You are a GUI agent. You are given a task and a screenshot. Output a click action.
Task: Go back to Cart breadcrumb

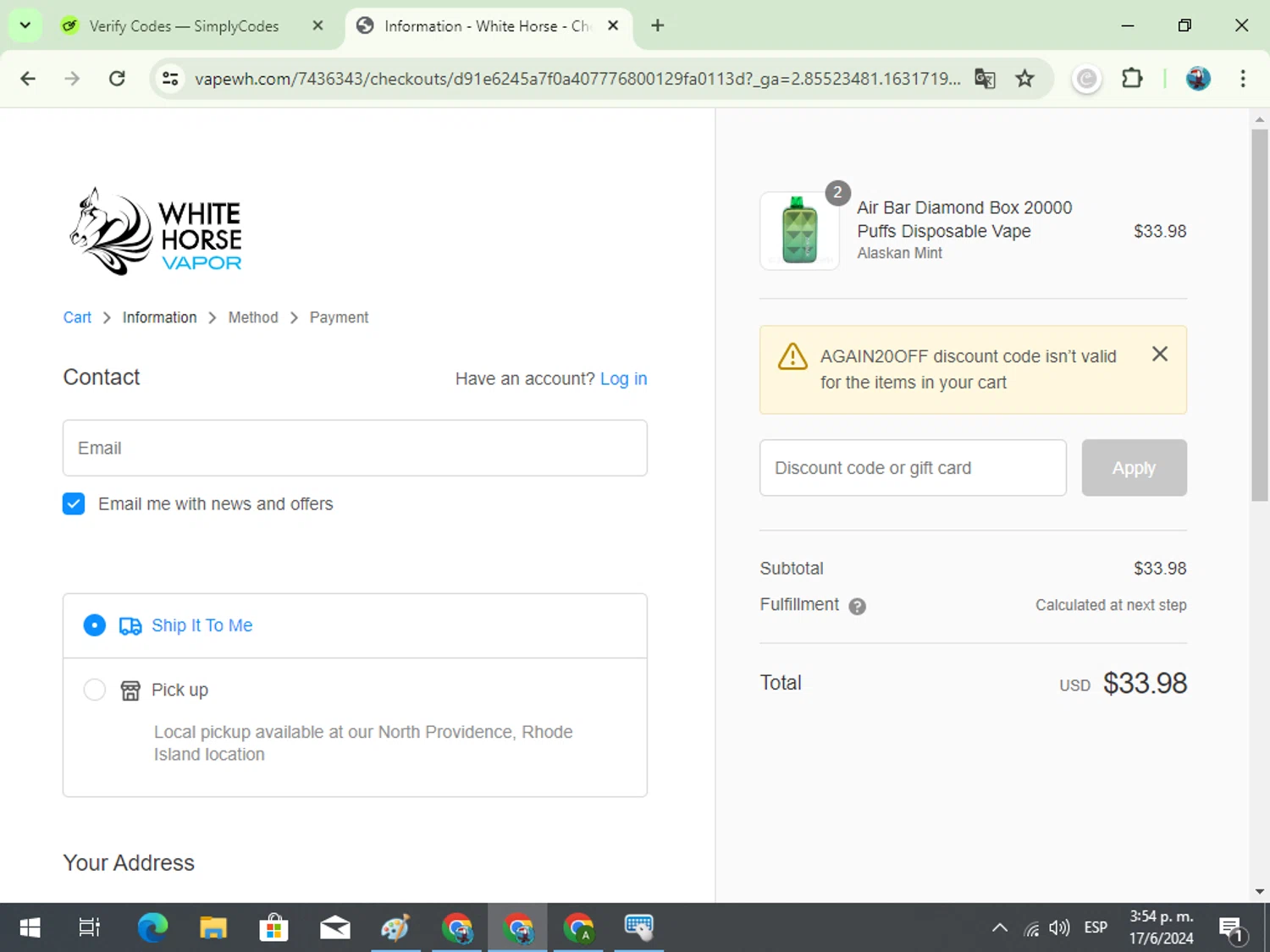coord(77,317)
